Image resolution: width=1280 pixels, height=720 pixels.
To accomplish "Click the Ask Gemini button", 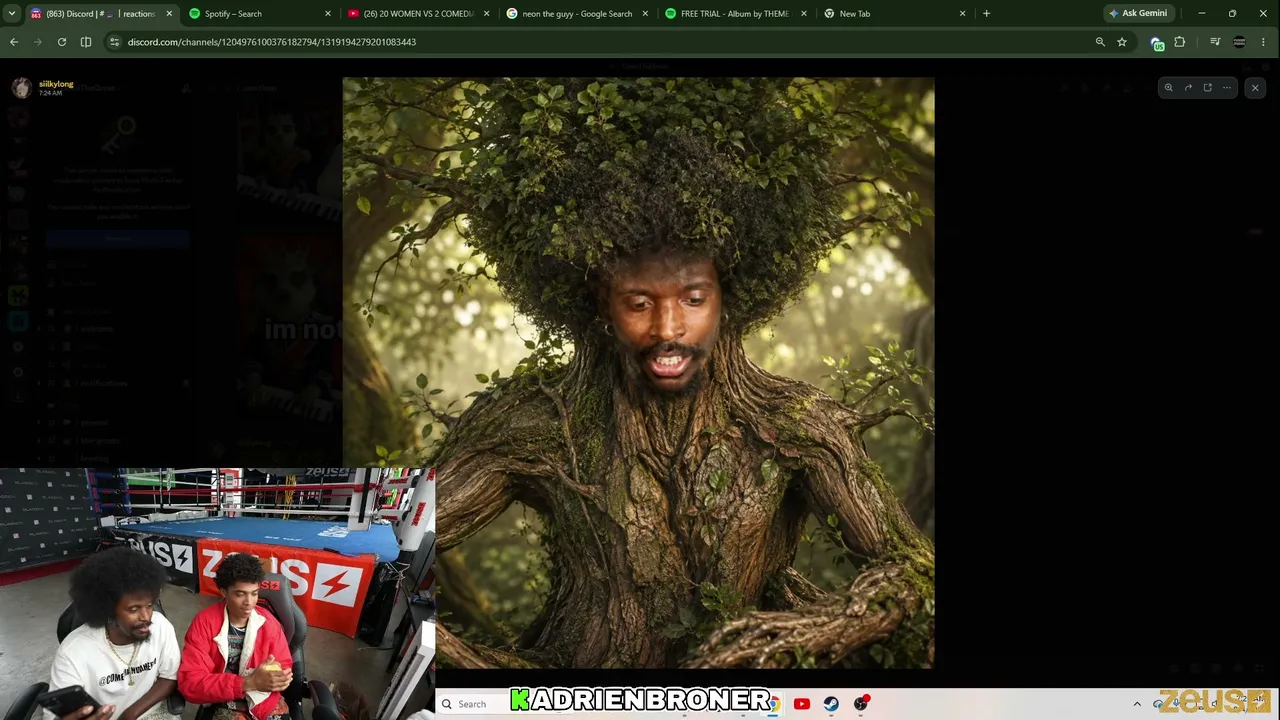I will coord(1138,14).
